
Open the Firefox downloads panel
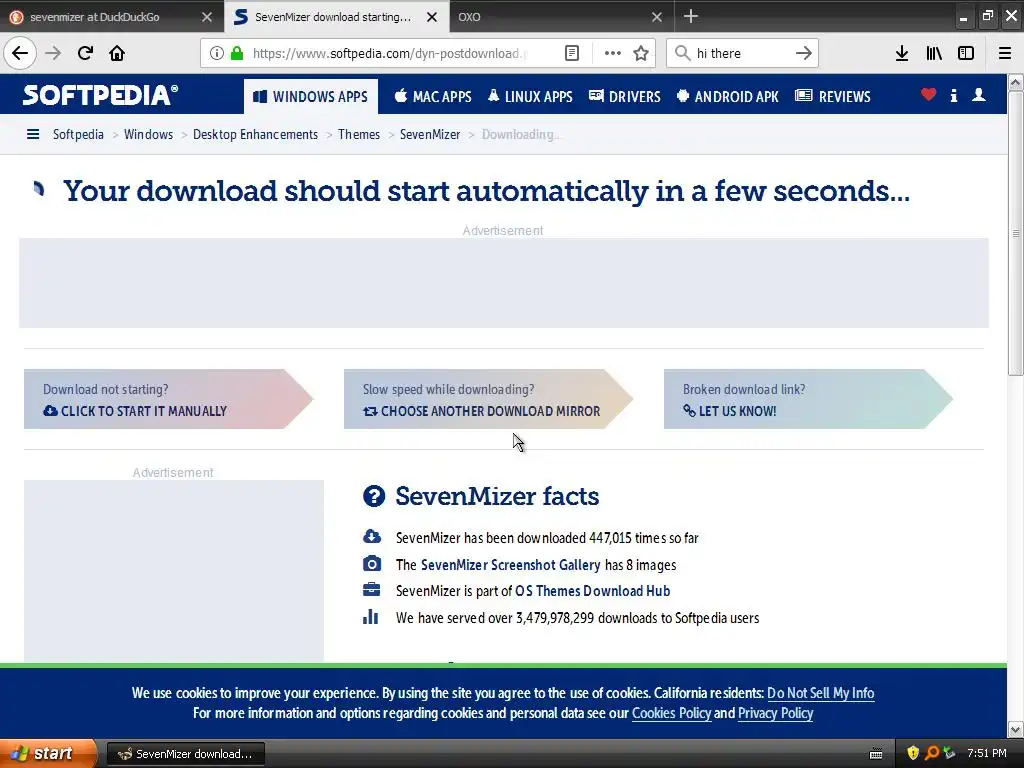click(x=902, y=53)
